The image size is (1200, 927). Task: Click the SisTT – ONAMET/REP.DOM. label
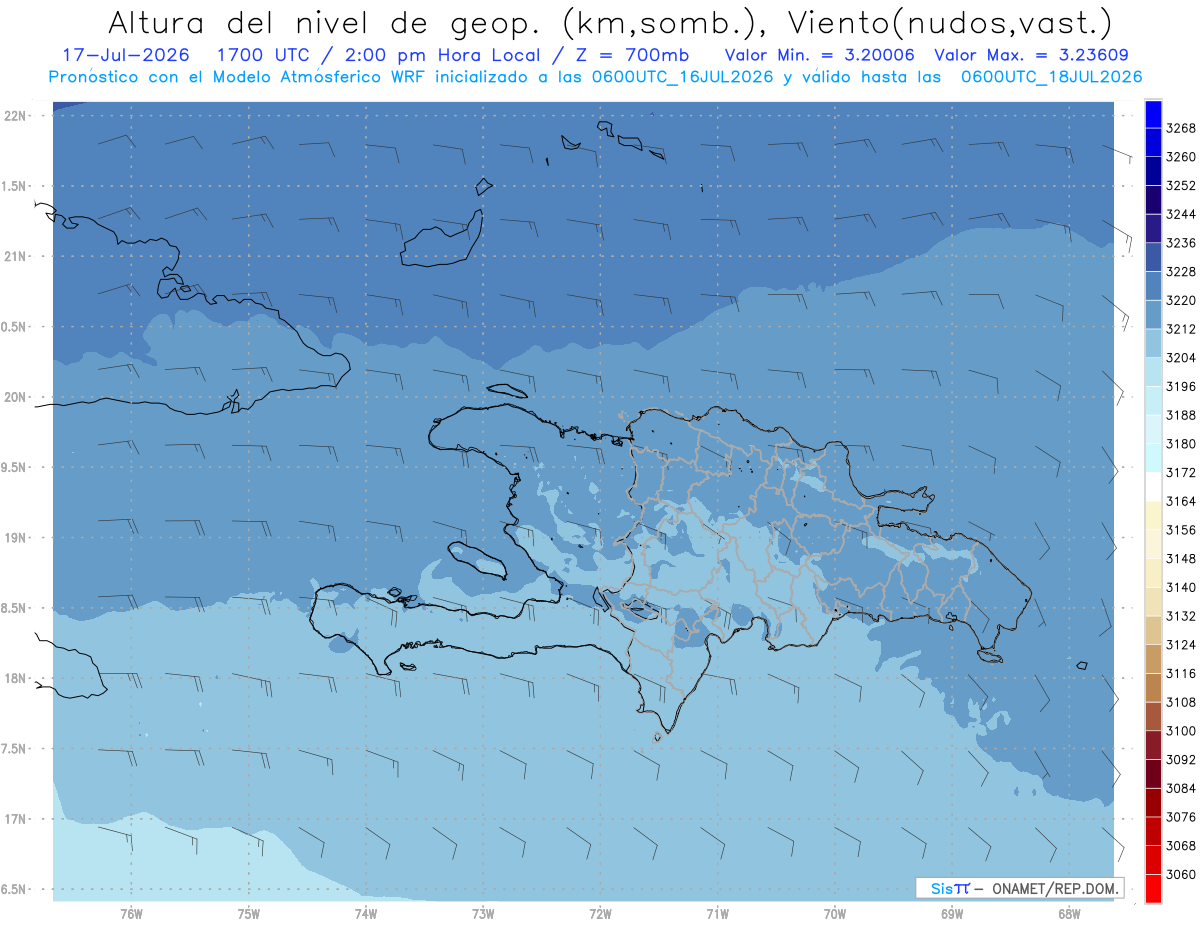coord(1019,888)
